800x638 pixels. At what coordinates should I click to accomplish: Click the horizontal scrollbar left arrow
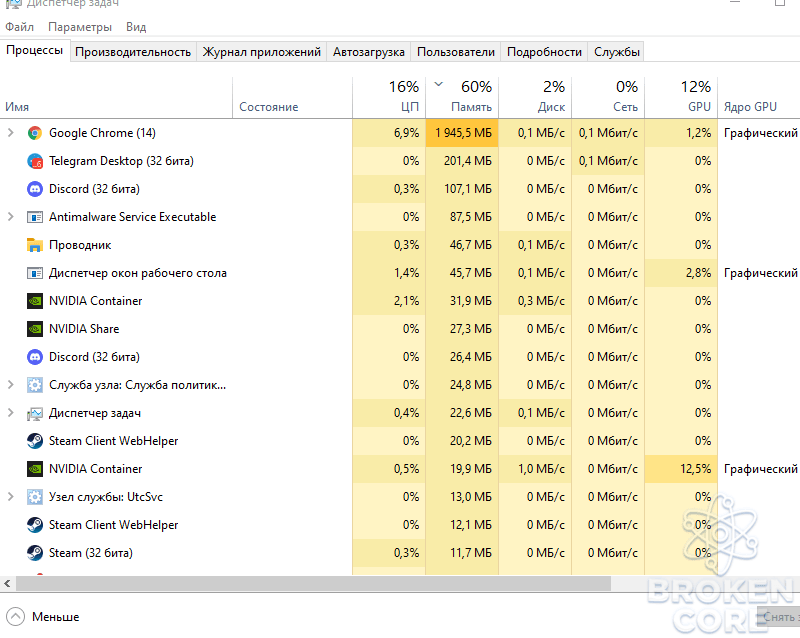7,583
